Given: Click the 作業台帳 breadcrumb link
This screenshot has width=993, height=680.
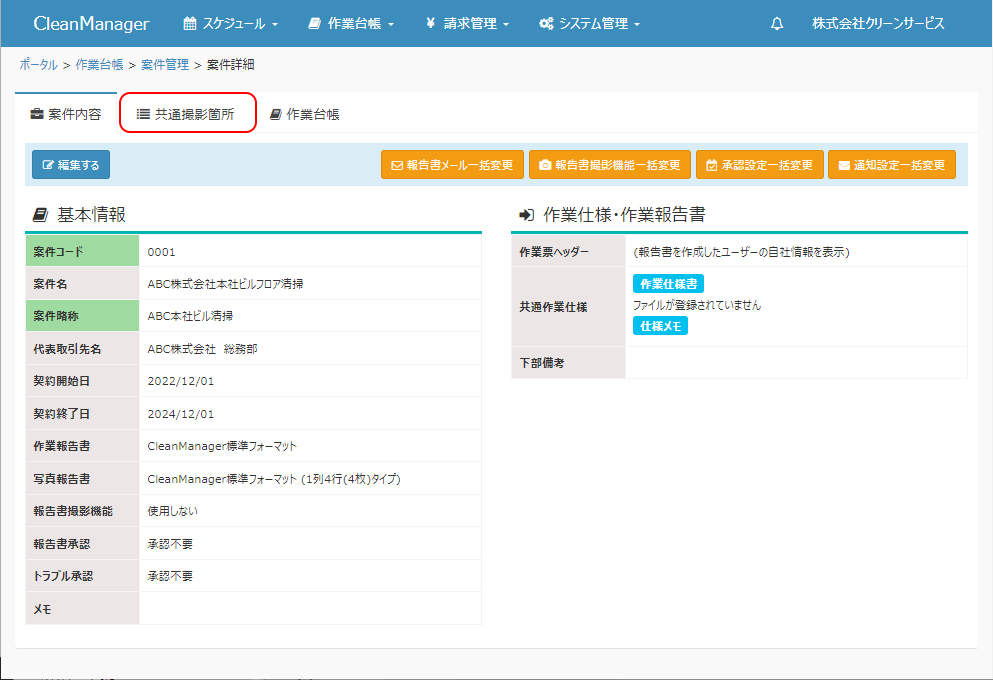Looking at the screenshot, I should coord(99,65).
